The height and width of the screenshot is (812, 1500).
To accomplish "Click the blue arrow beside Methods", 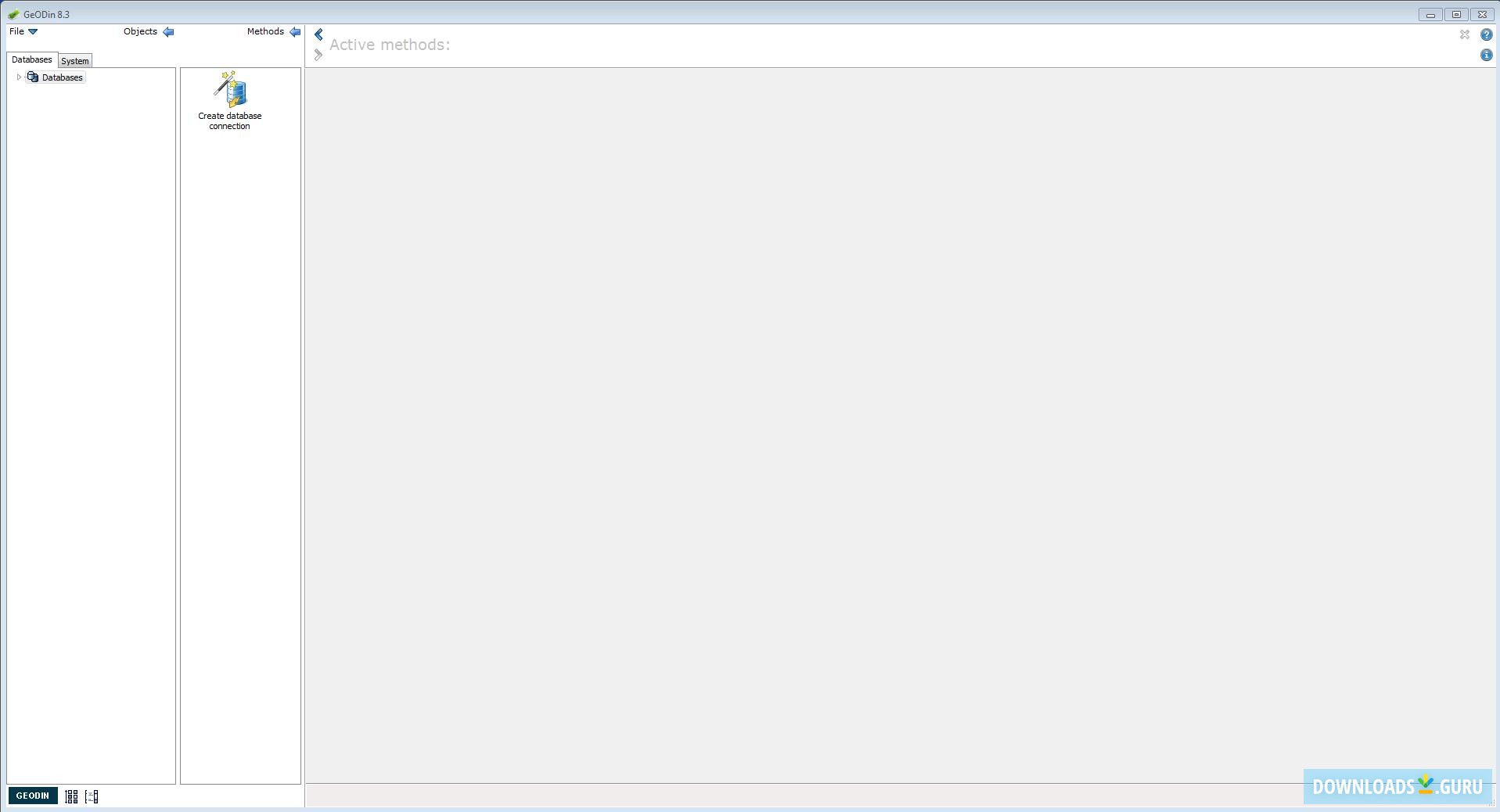I will tap(295, 32).
